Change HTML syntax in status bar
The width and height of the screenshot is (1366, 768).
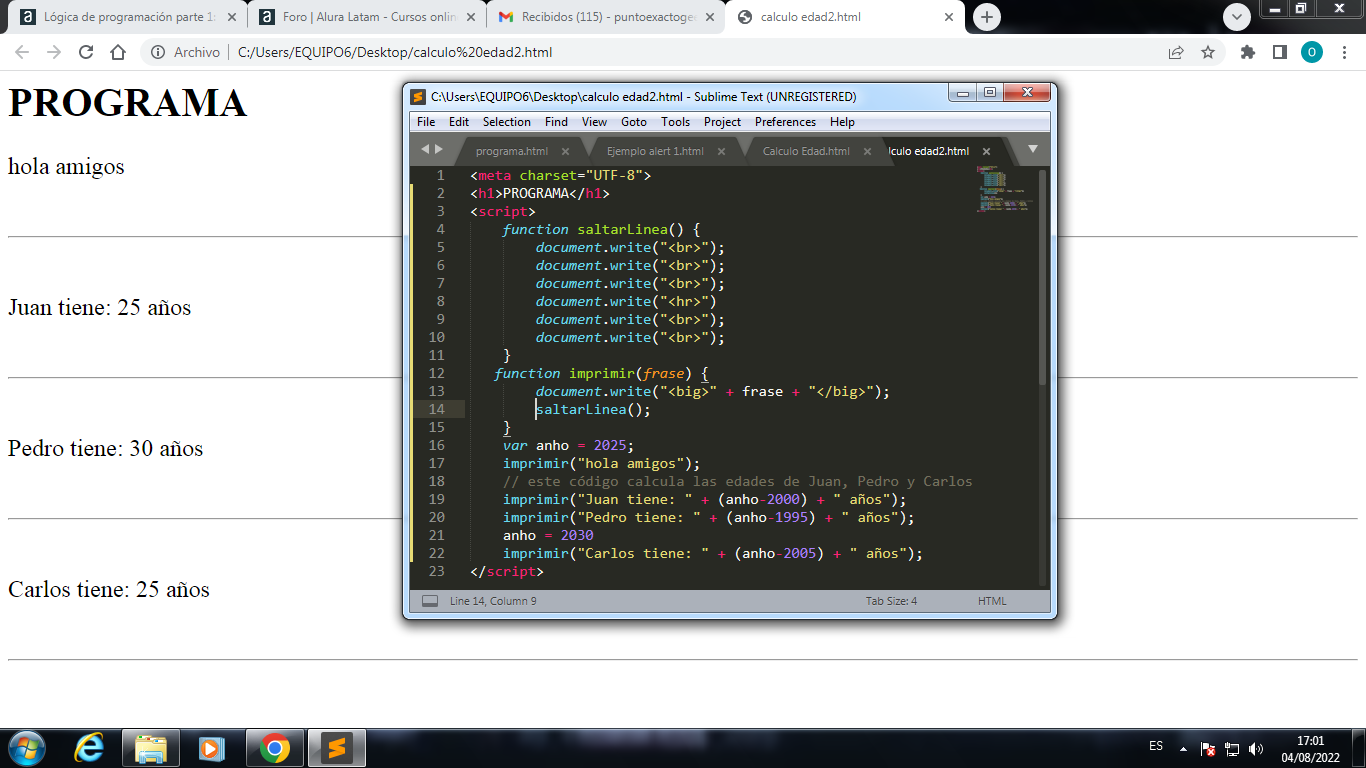point(992,601)
